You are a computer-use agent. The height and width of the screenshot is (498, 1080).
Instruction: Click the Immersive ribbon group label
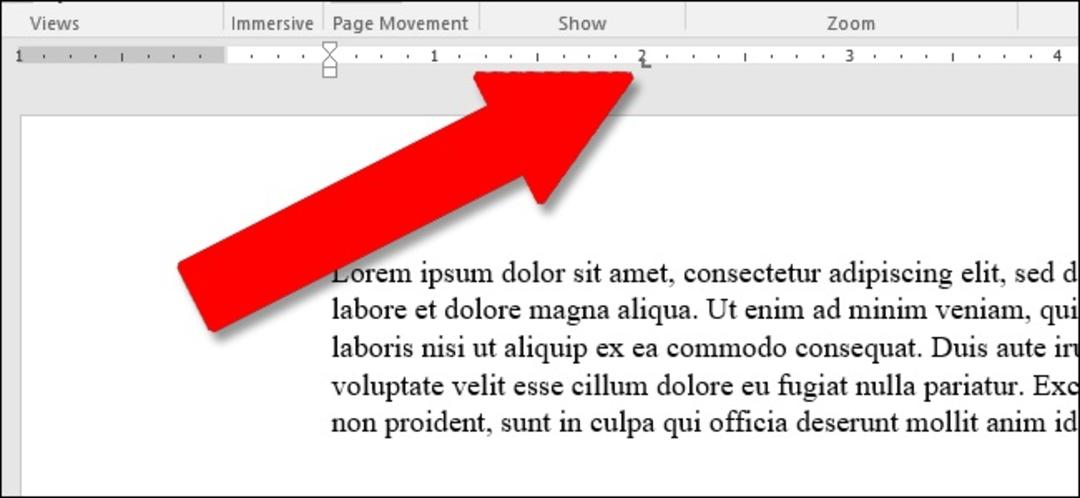[272, 23]
